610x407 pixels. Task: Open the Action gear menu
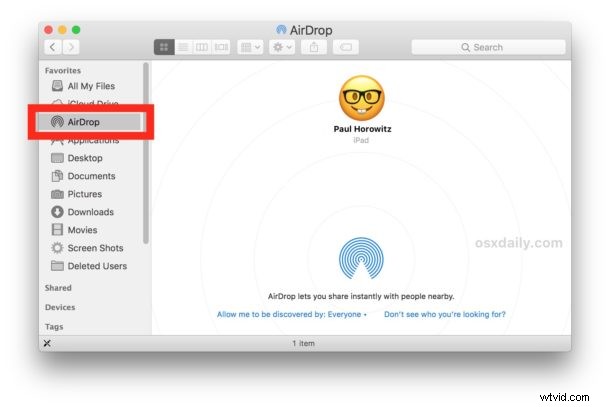point(282,47)
